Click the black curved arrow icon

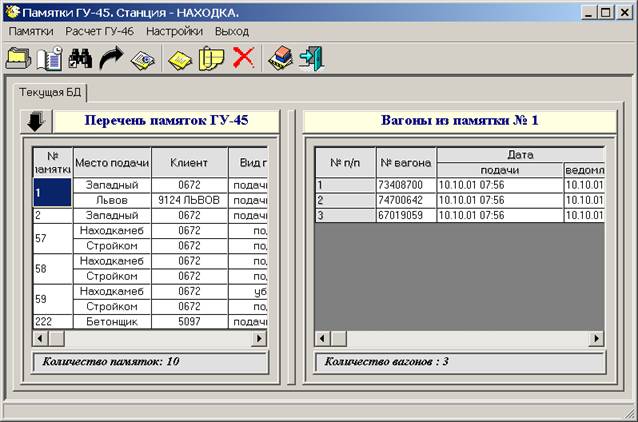(x=110, y=58)
